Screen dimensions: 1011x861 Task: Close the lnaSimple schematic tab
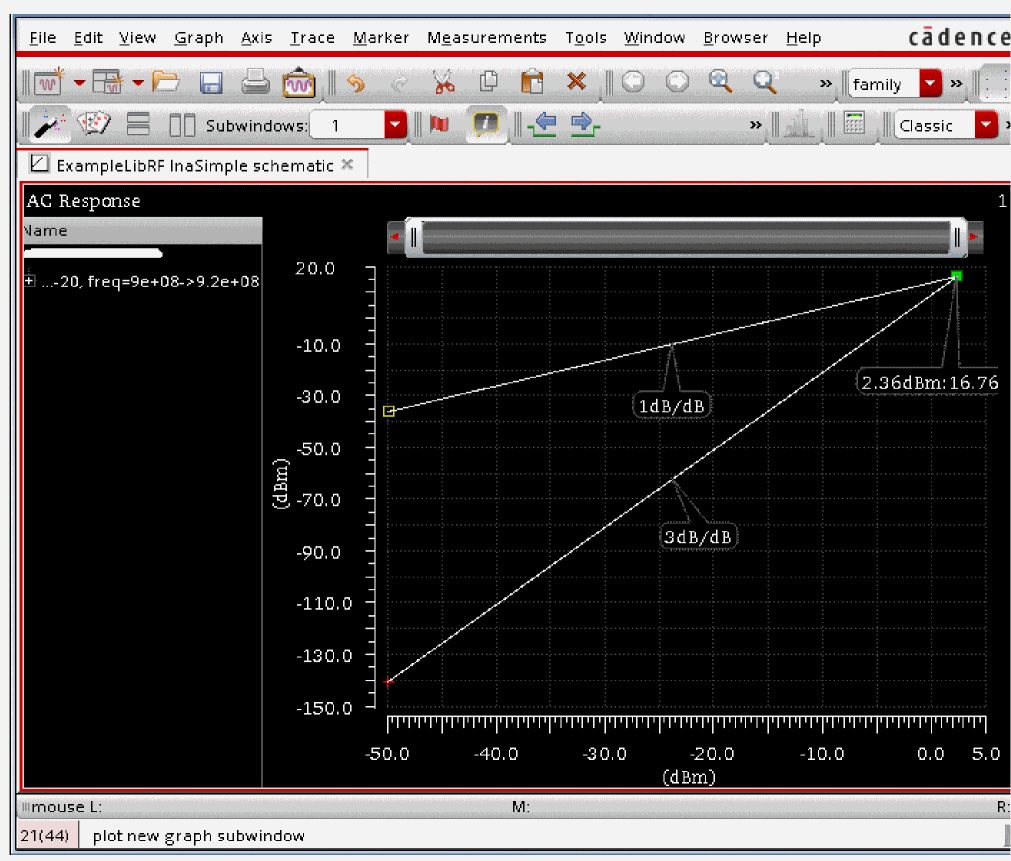coord(347,164)
